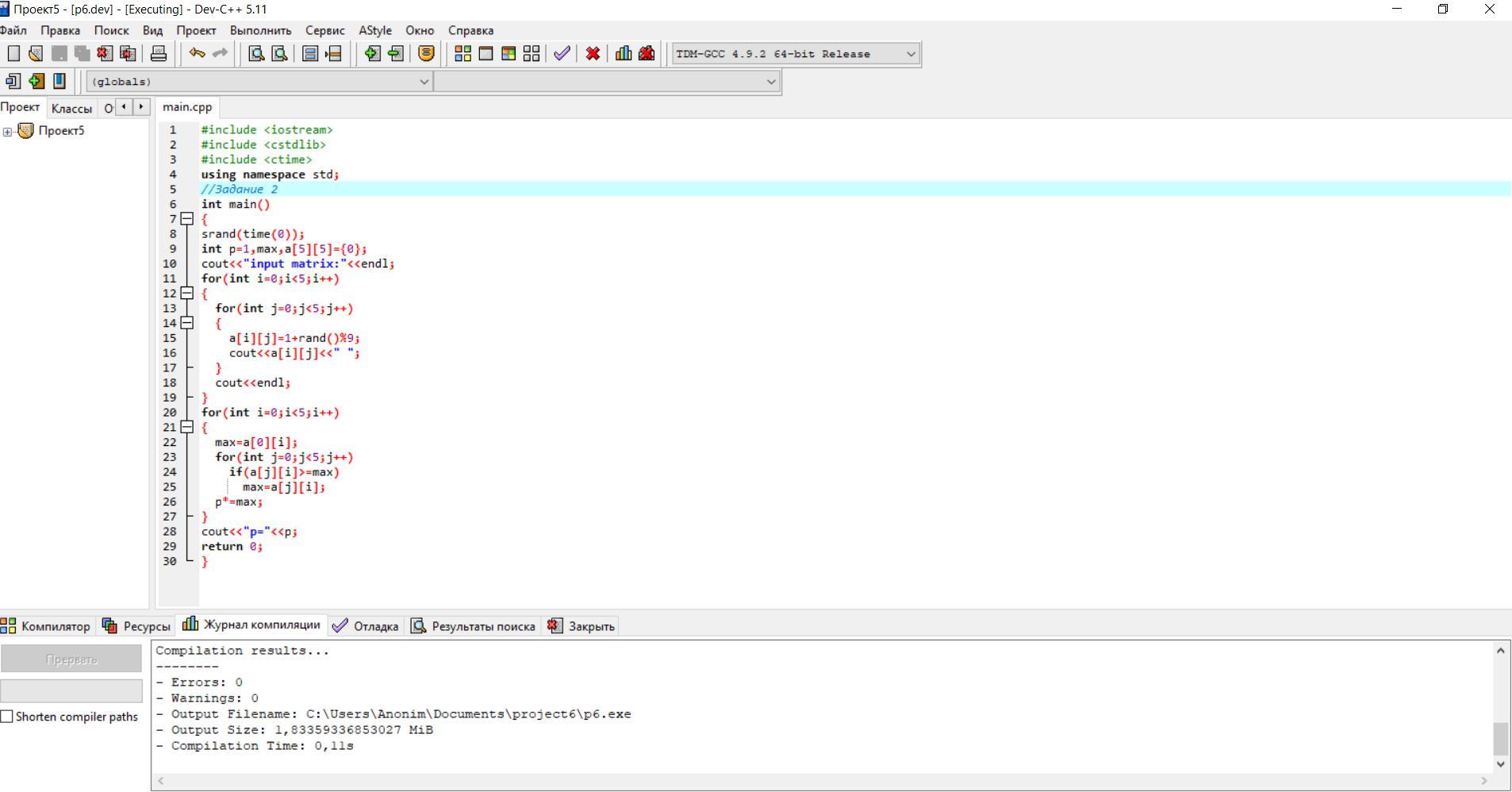The image size is (1512, 792).
Task: Click the Add file to project icon
Action: click(x=372, y=53)
